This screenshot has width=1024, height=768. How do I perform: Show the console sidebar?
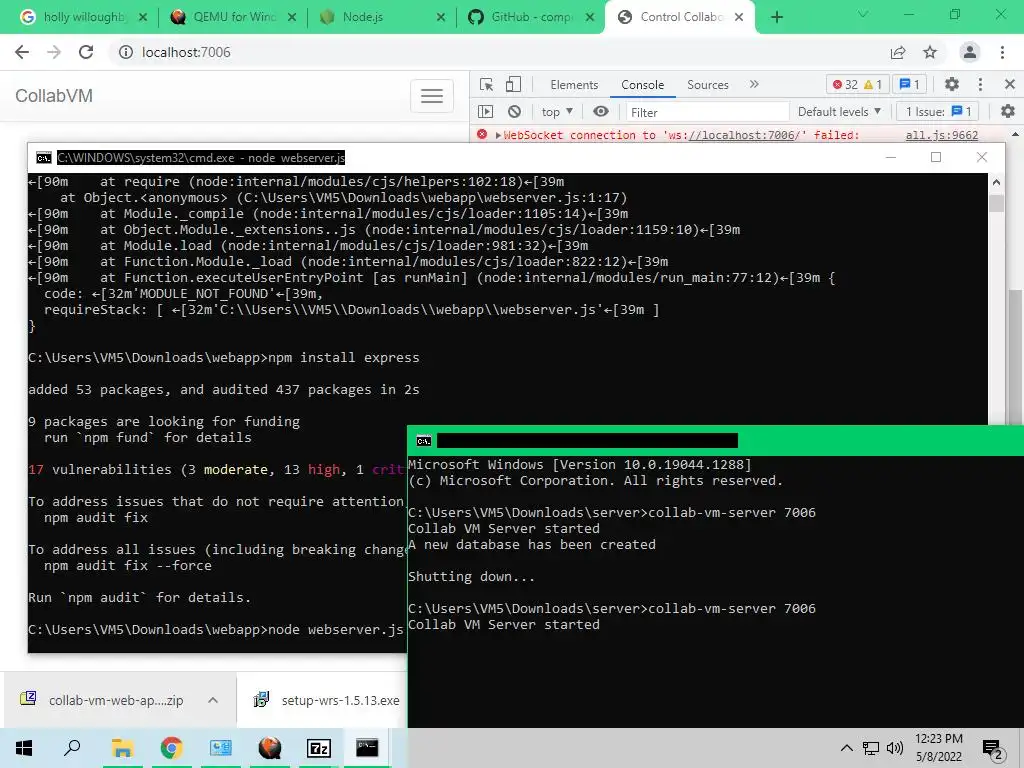[x=486, y=112]
